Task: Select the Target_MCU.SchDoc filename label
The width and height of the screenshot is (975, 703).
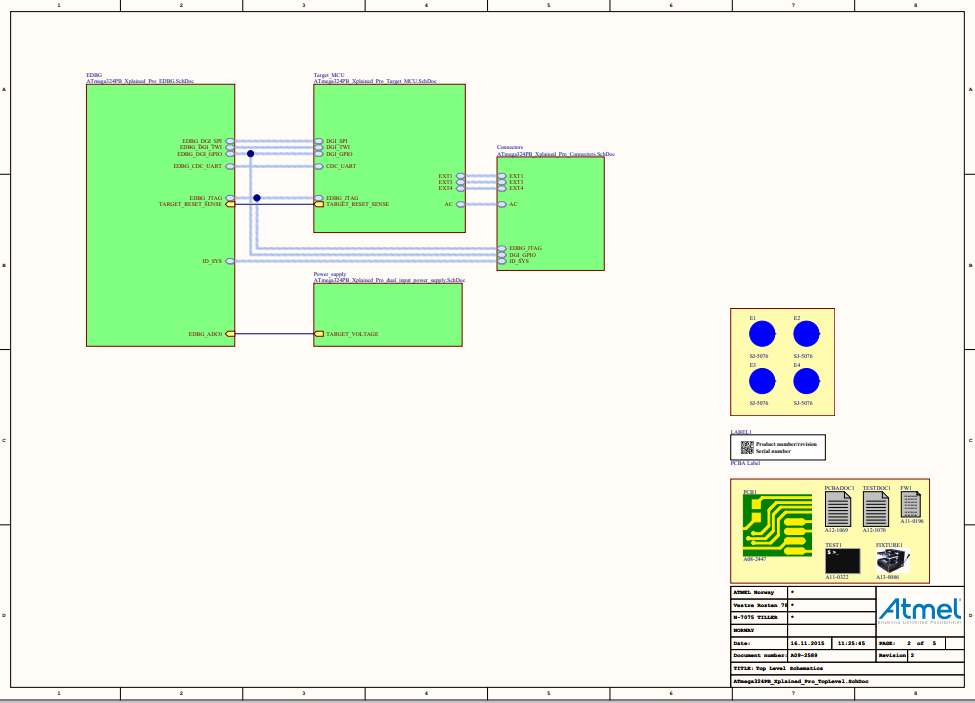Action: tap(375, 81)
